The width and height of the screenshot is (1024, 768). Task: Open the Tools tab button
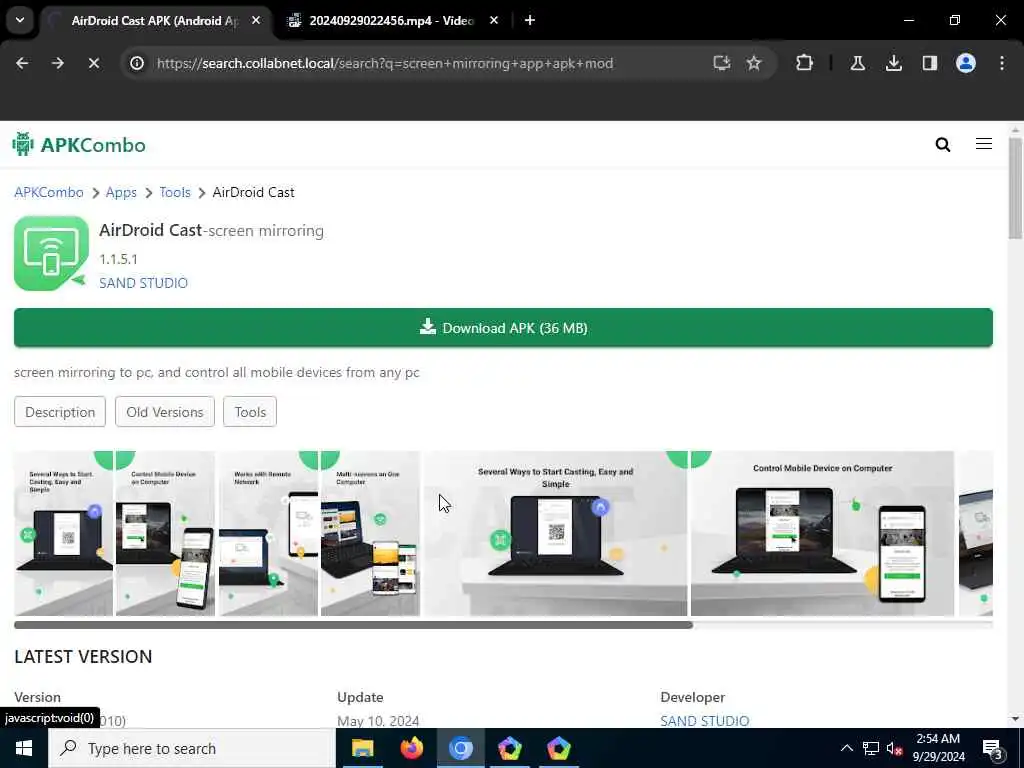tap(250, 412)
